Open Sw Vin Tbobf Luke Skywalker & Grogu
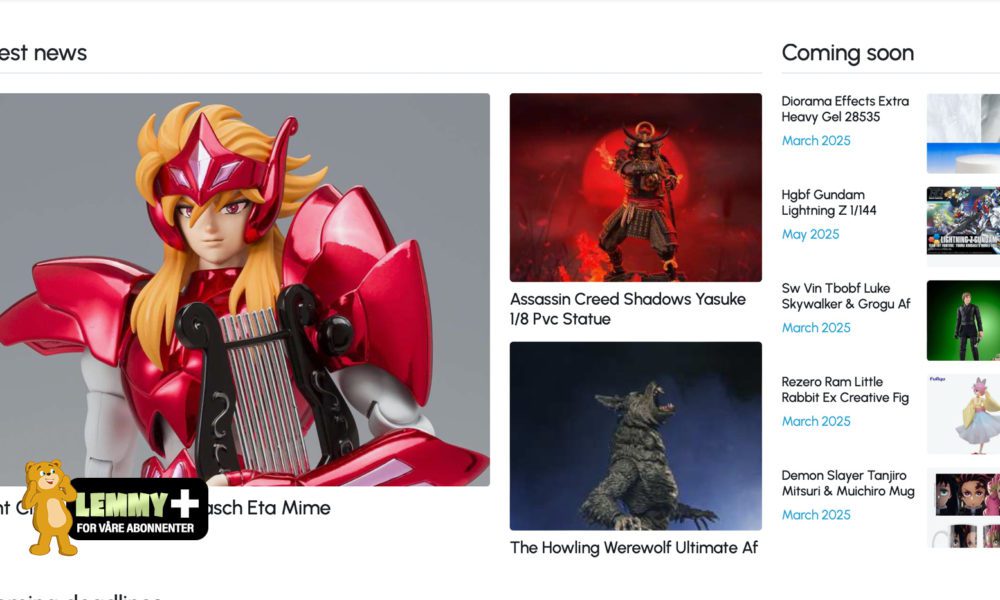The height and width of the screenshot is (600, 1000). point(846,296)
